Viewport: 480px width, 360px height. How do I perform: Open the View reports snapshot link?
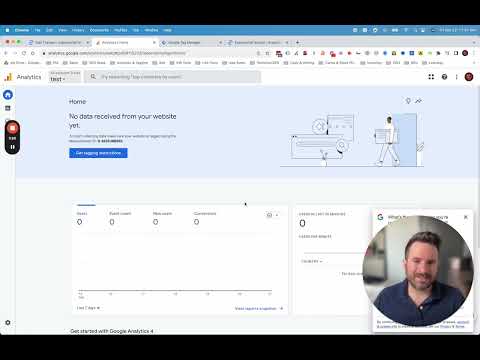coord(259,309)
